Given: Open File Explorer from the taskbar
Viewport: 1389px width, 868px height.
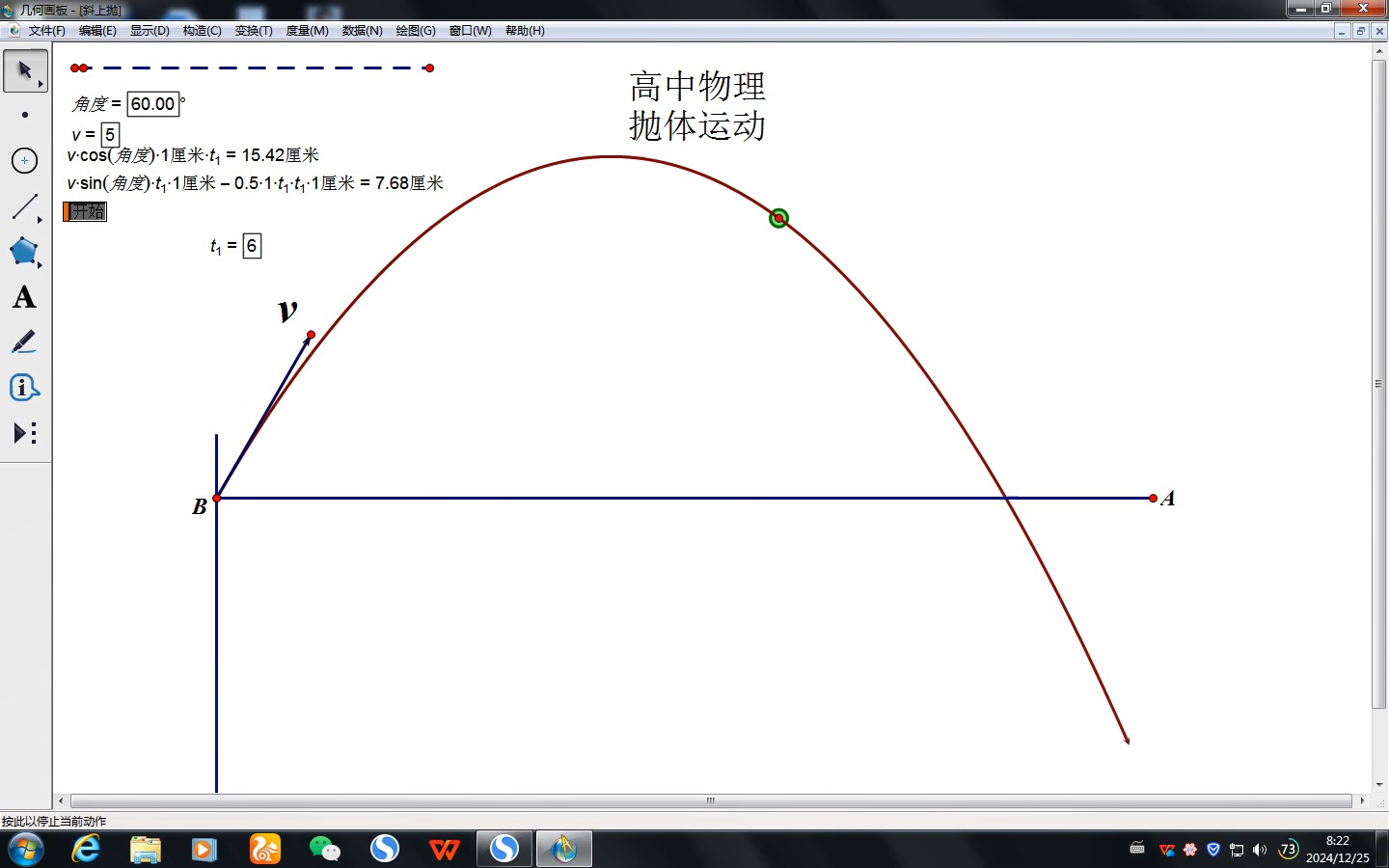Looking at the screenshot, I should pyautogui.click(x=146, y=850).
